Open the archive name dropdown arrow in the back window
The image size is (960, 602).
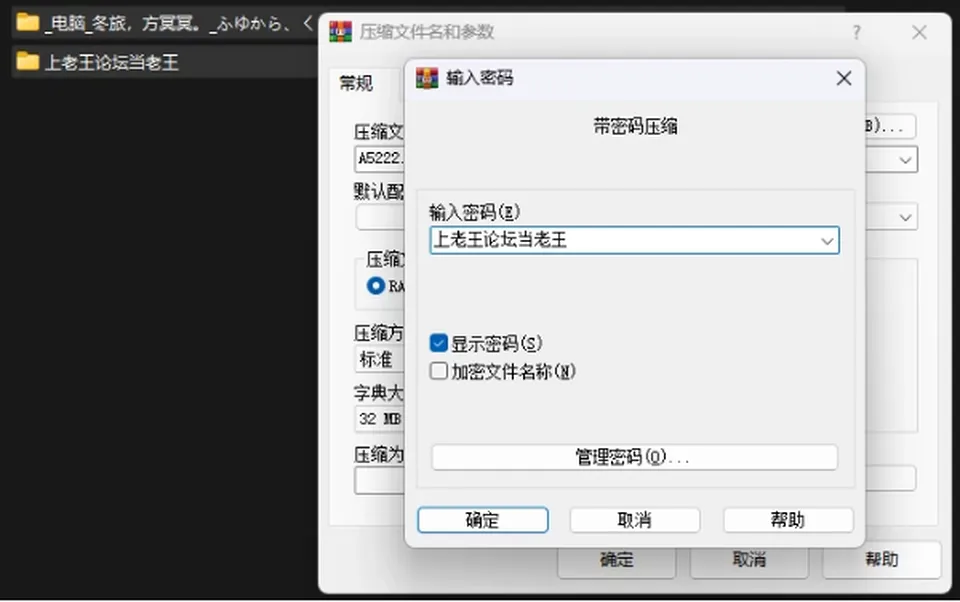905,160
